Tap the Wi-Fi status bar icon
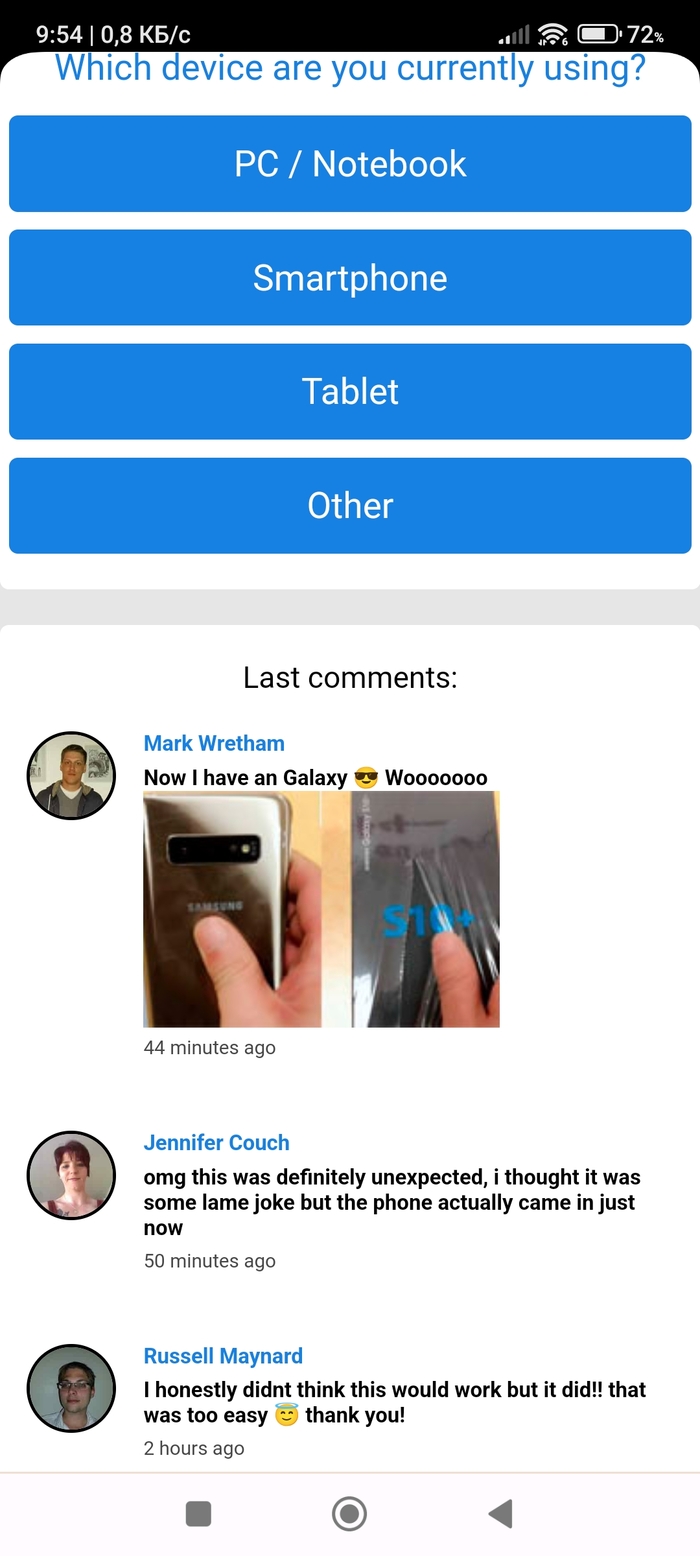Viewport: 700px width, 1556px height. coord(553,35)
